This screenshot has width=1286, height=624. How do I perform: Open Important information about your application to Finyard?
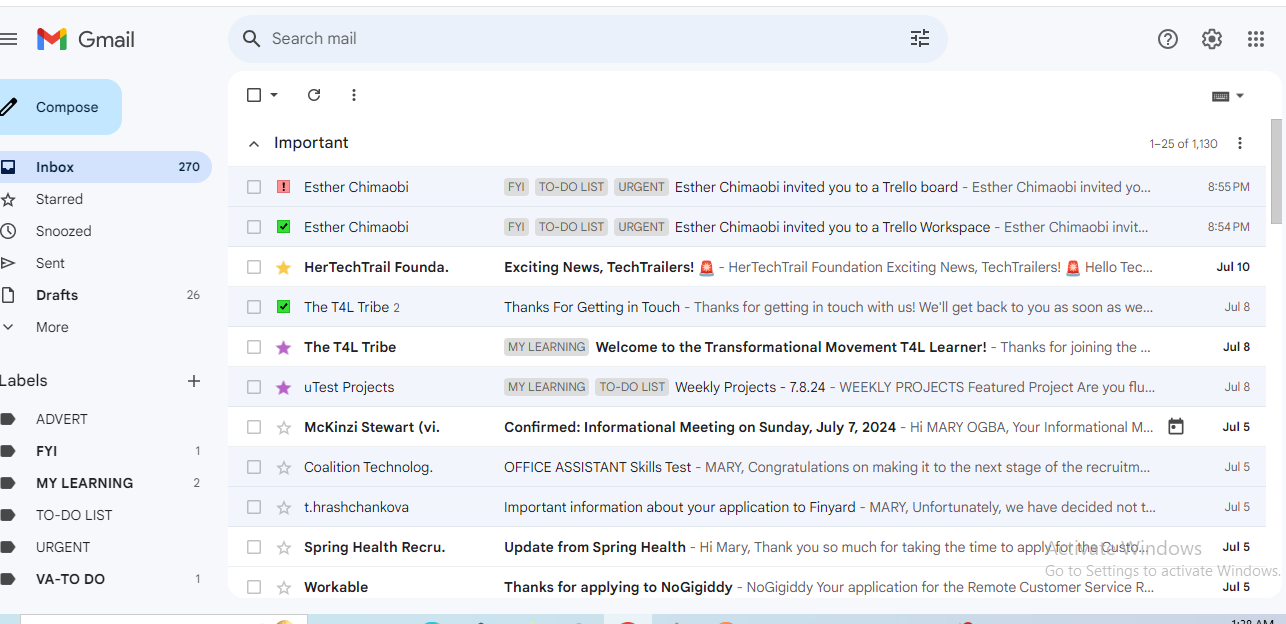747,507
